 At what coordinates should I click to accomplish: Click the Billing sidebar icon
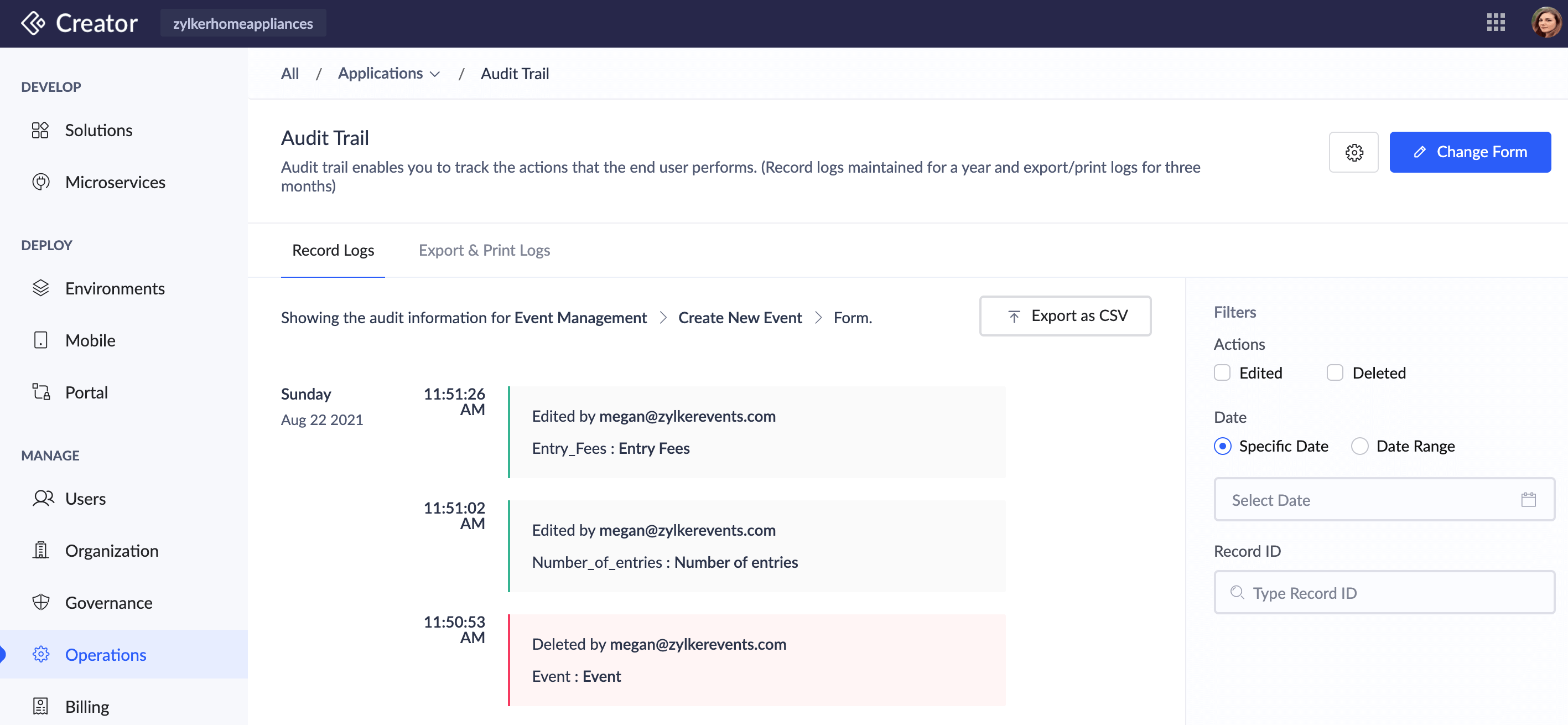[40, 706]
